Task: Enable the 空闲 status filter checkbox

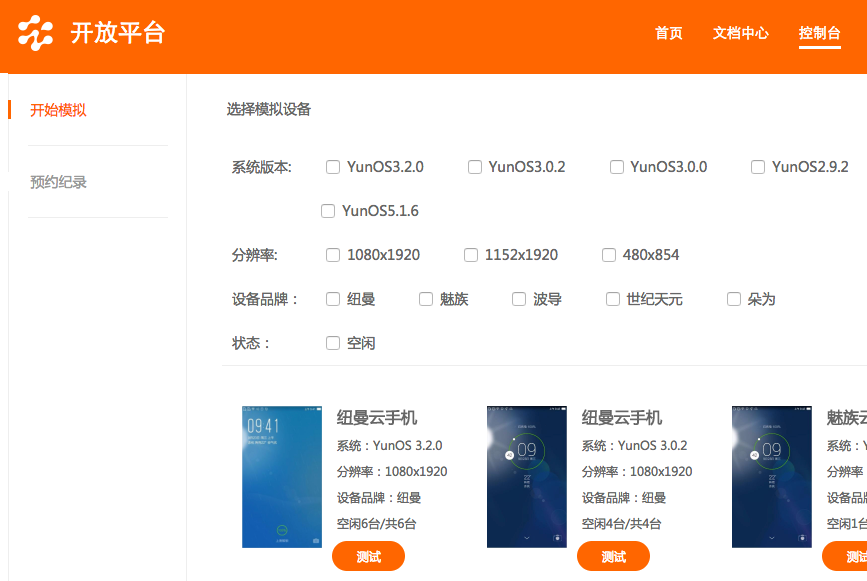Action: tap(333, 343)
